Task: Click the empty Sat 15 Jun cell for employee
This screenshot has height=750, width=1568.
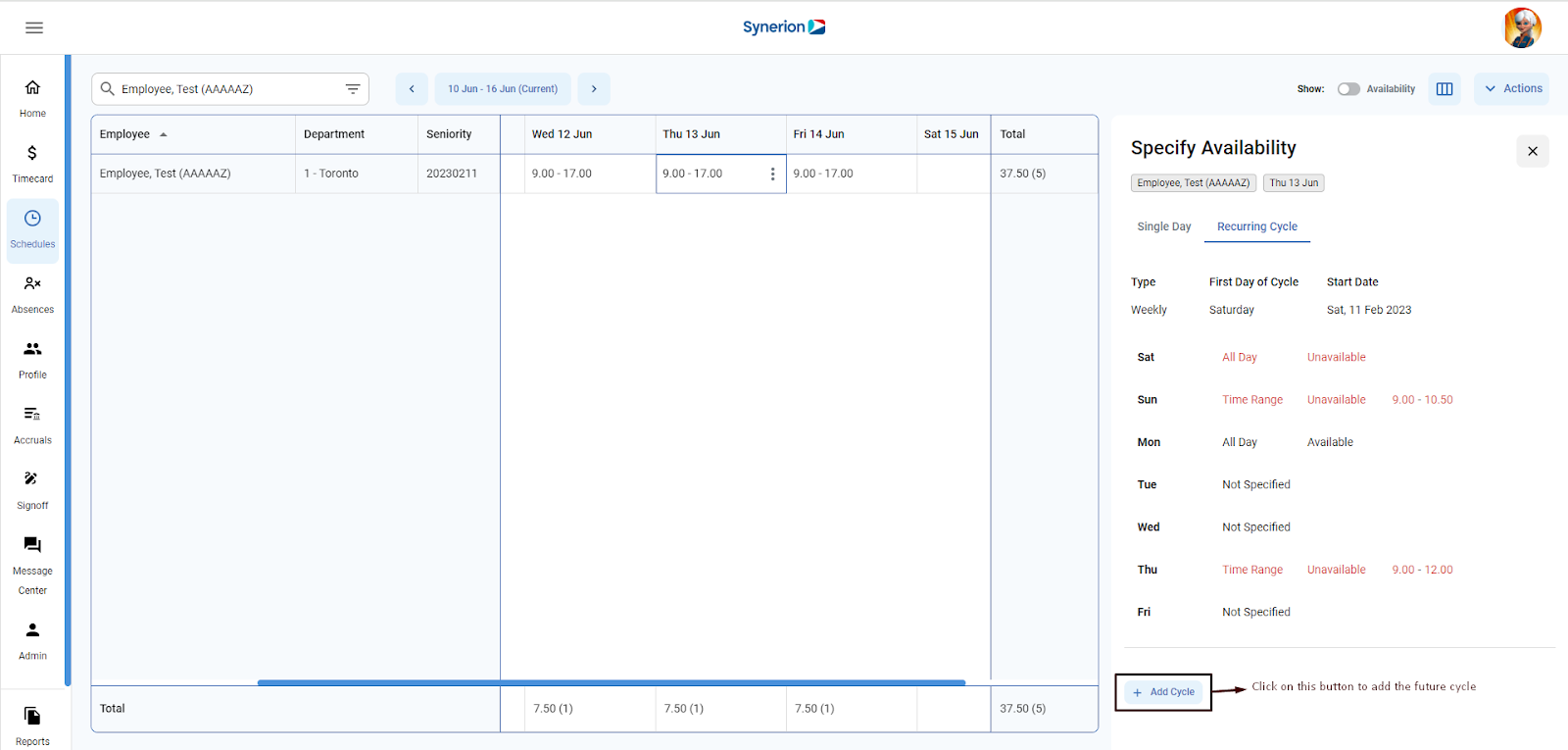Action: [954, 174]
